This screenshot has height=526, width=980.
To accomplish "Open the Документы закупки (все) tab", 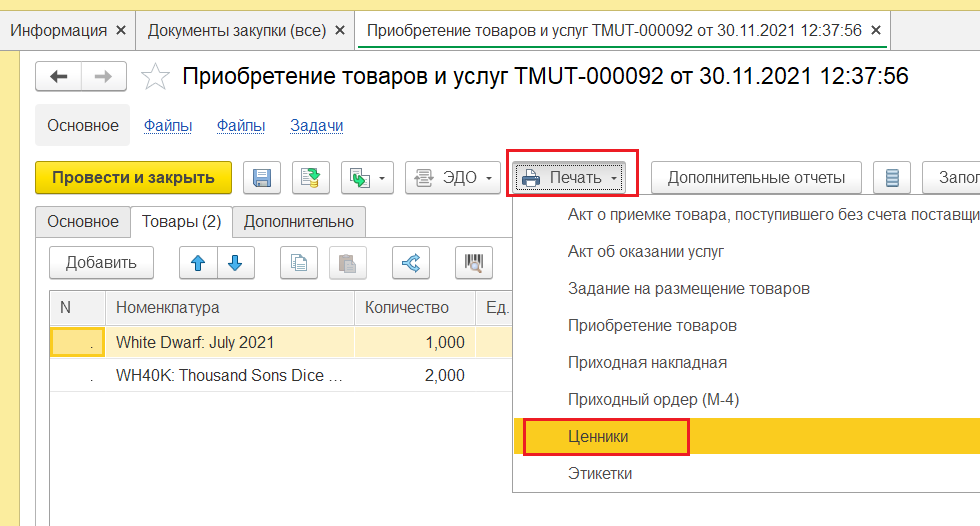I will pos(237,31).
